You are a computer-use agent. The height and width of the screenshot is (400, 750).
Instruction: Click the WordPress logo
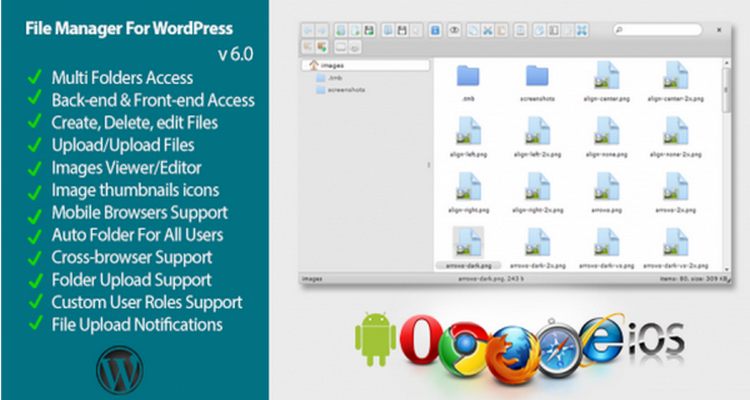(x=118, y=366)
